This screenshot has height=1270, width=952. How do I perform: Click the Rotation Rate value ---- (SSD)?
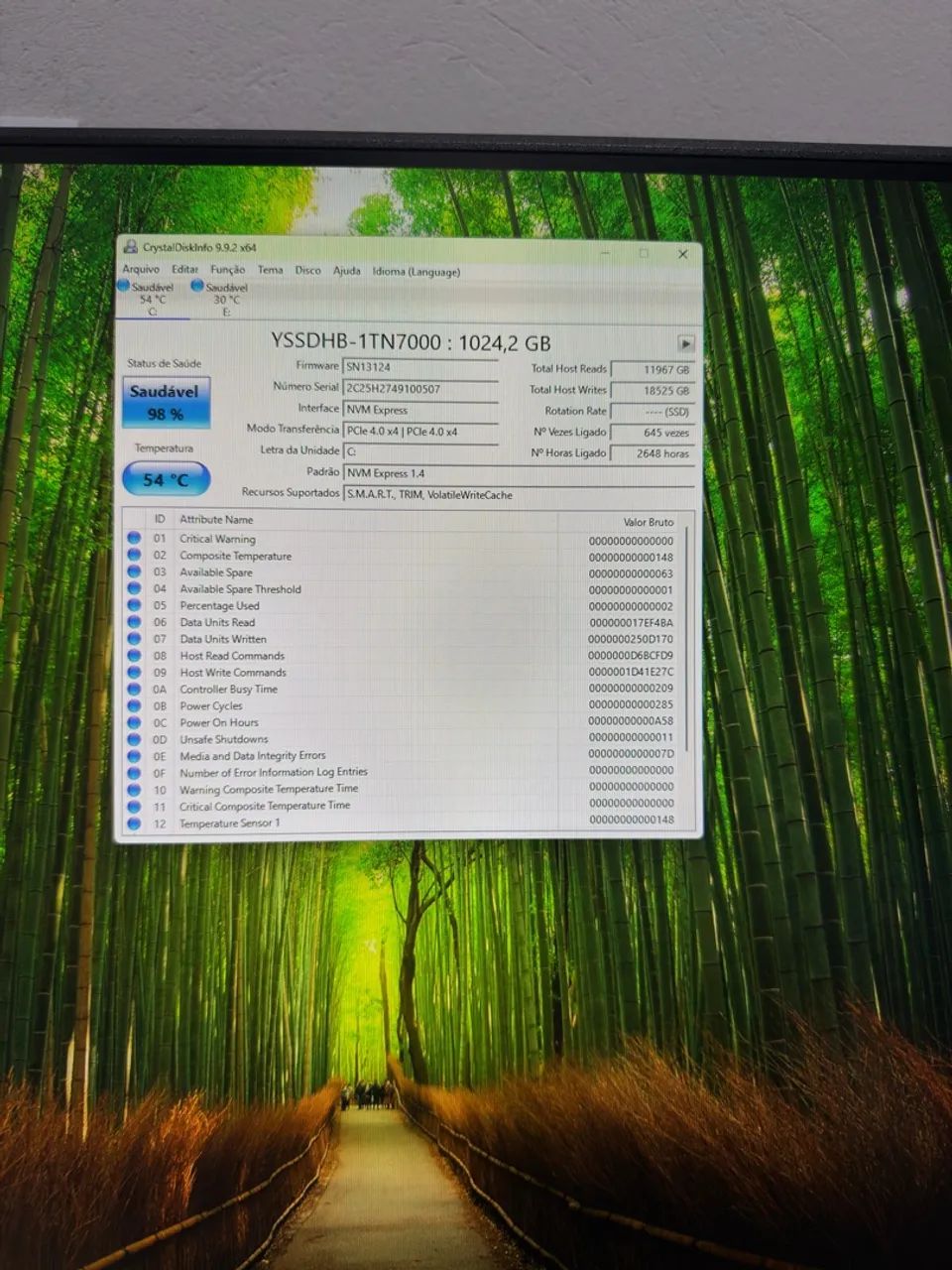click(653, 412)
